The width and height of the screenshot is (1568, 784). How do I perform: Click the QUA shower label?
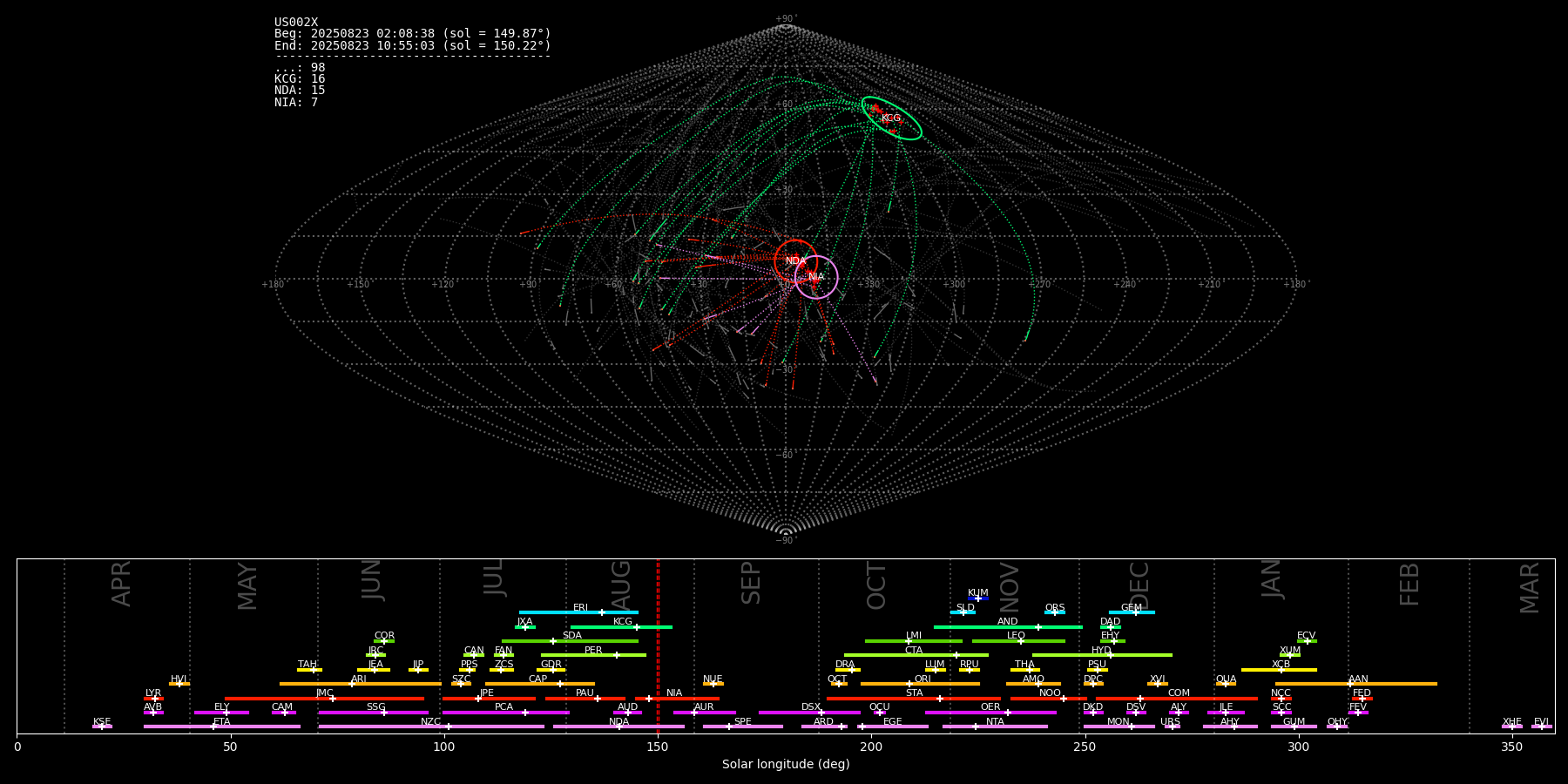pyautogui.click(x=1226, y=679)
